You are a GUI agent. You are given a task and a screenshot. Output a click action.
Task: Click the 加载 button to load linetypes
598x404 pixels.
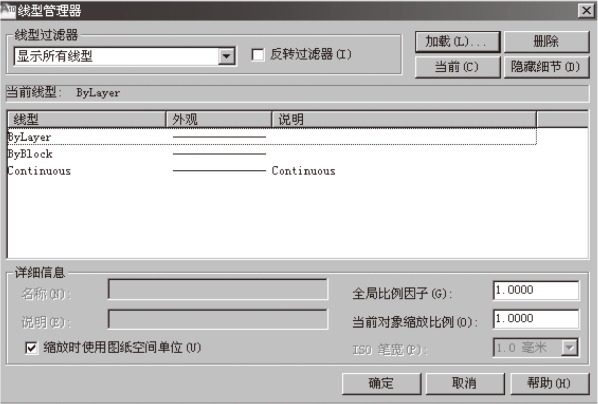click(457, 42)
